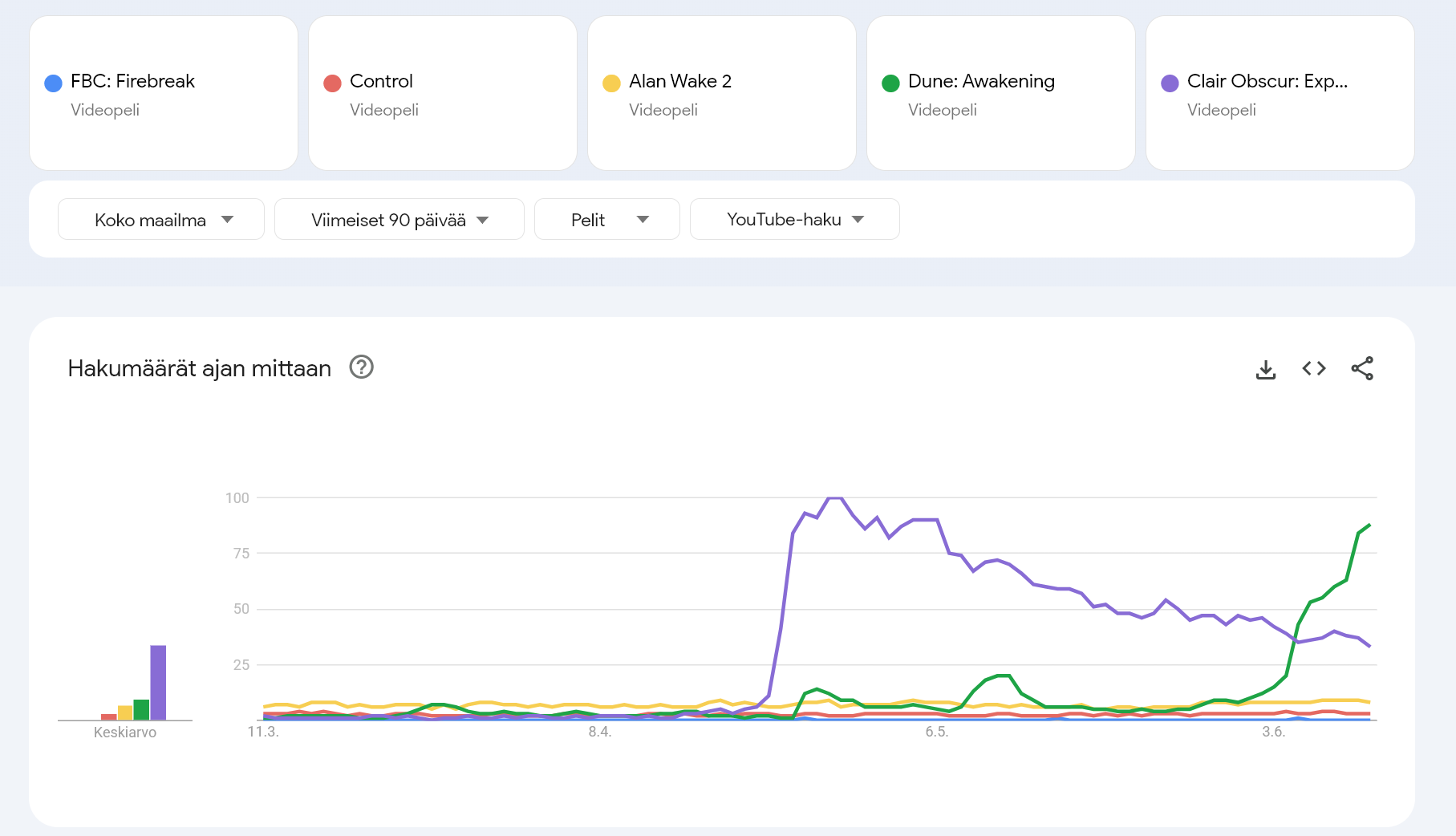Screen dimensions: 1456x836
Task: Click the 6.5. date label on axis
Action: 937,732
